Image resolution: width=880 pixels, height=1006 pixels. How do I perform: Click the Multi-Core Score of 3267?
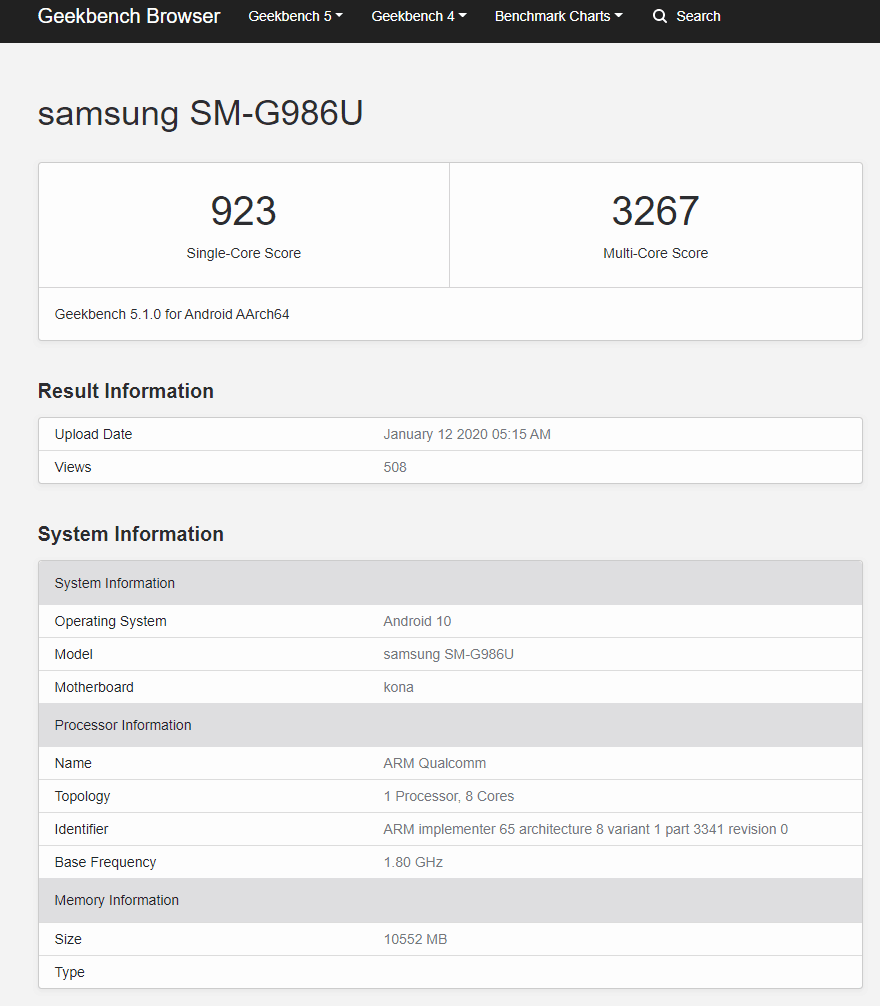click(655, 211)
